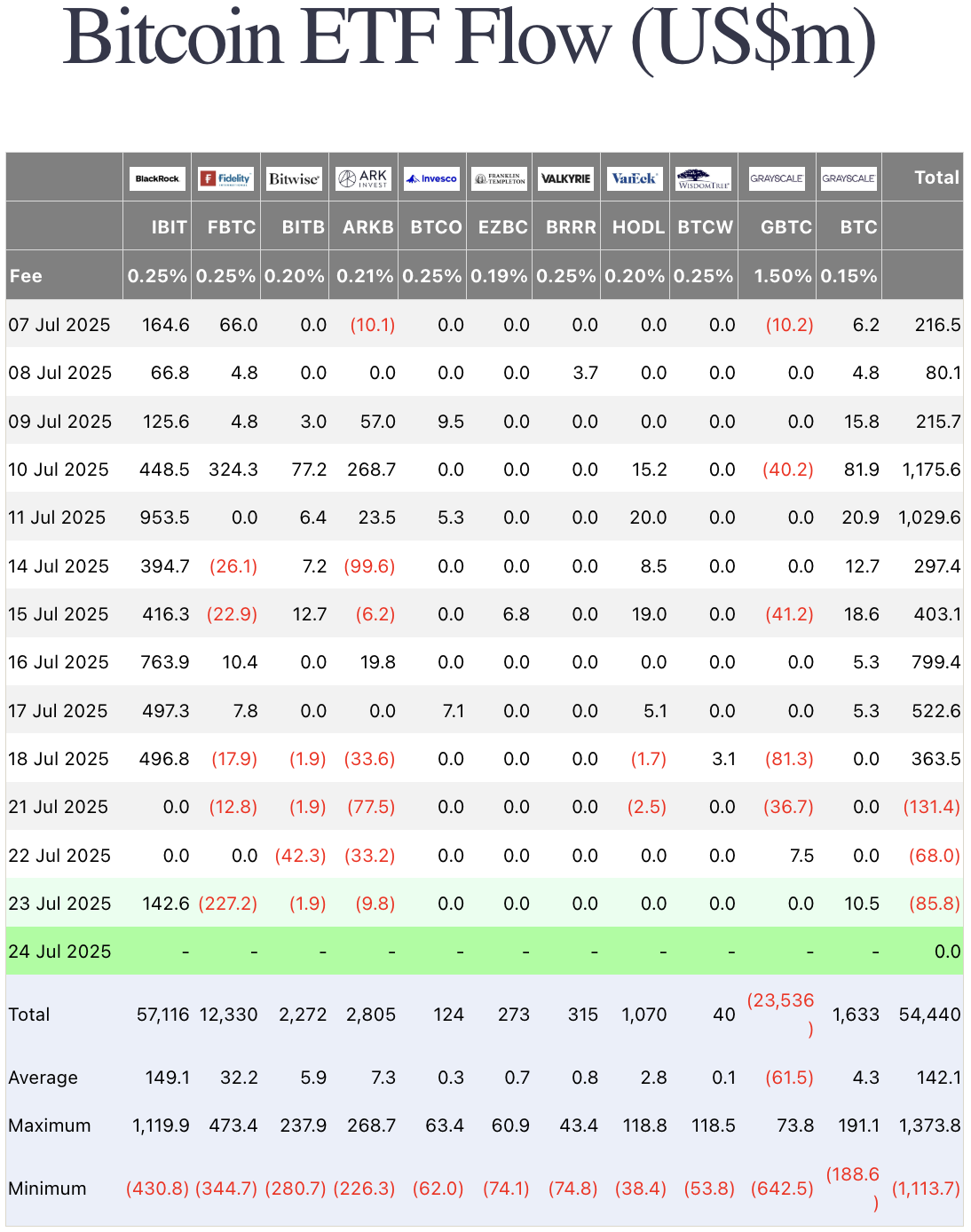Click the 23 Jul 2025 date row
Screen dimensions: 971x1232
[x=59, y=904]
